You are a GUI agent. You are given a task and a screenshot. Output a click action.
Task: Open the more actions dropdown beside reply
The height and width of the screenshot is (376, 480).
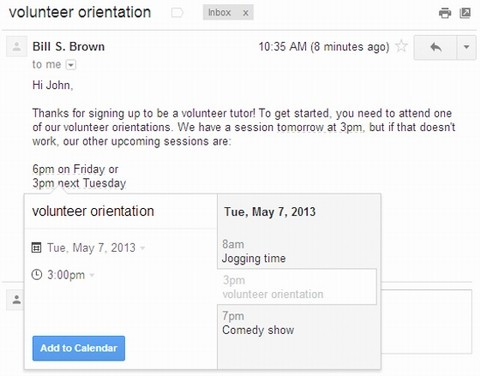click(x=466, y=47)
